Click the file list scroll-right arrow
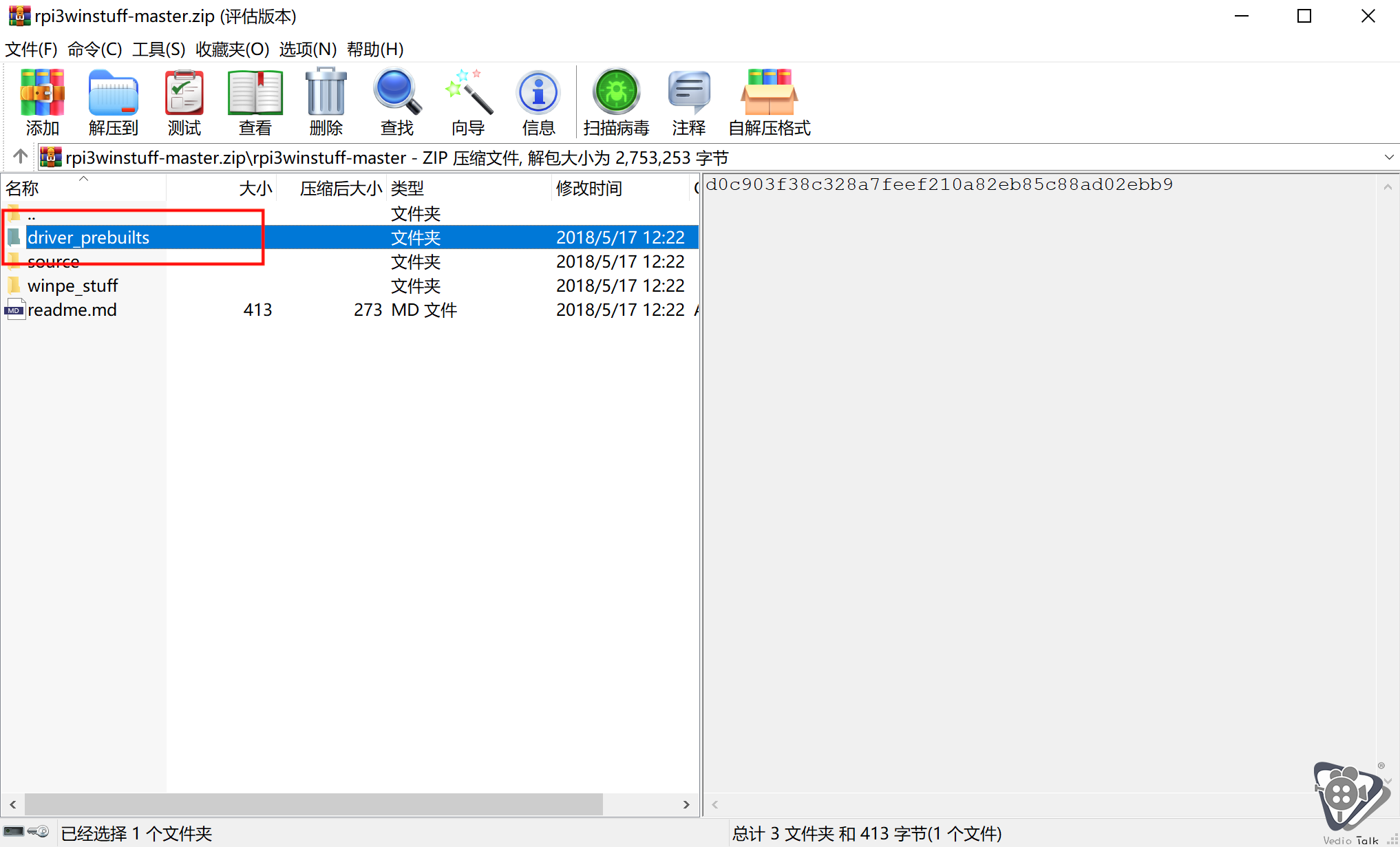The image size is (1400, 847). (686, 804)
